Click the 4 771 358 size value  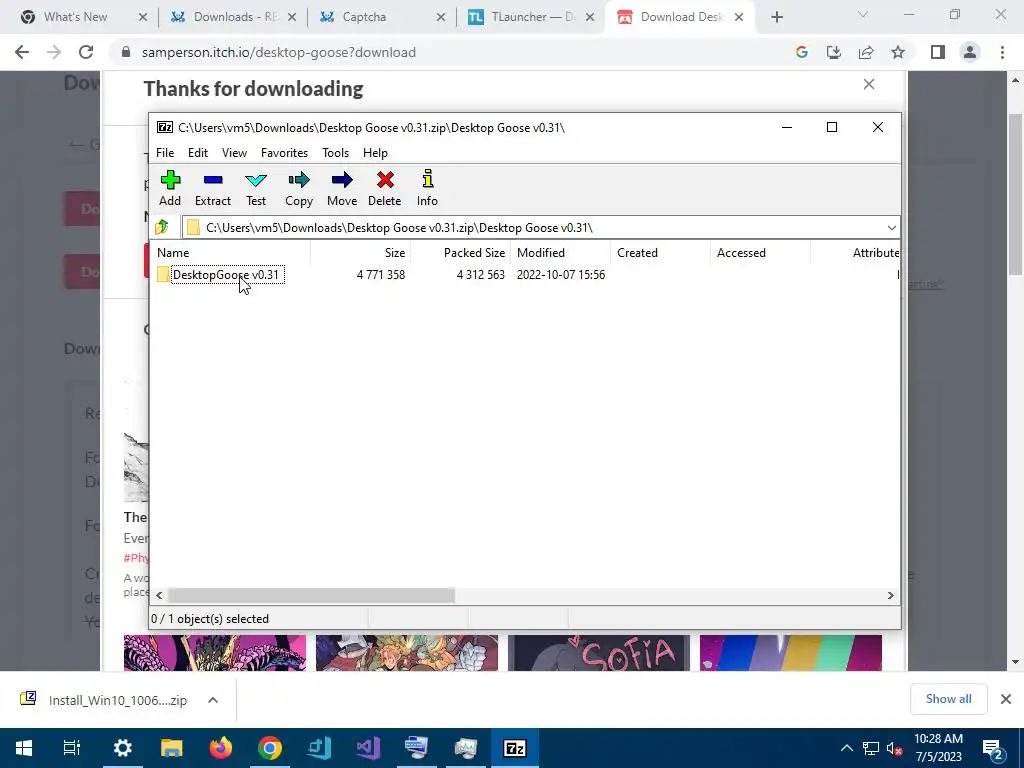[381, 275]
